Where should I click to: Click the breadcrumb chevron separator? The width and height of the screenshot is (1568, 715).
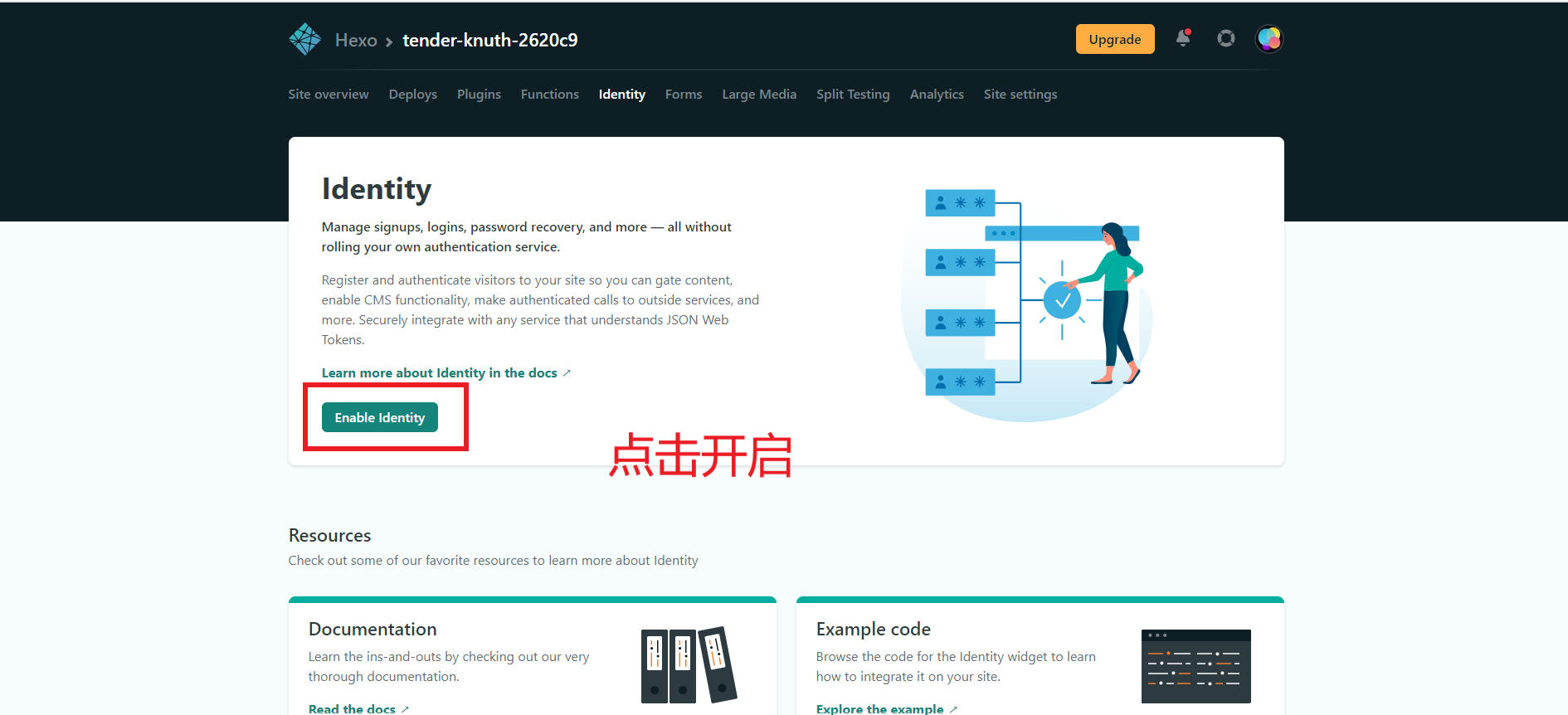click(389, 41)
